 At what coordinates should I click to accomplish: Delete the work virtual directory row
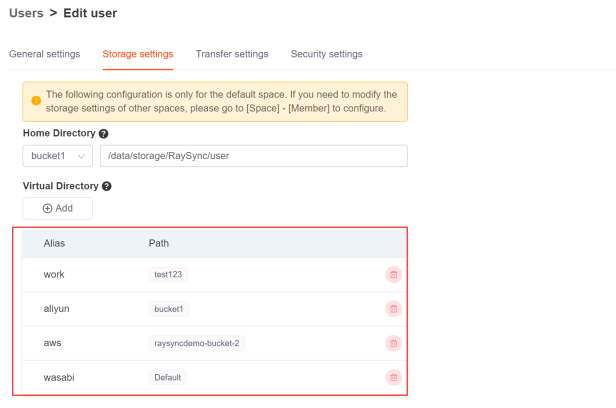(x=393, y=274)
